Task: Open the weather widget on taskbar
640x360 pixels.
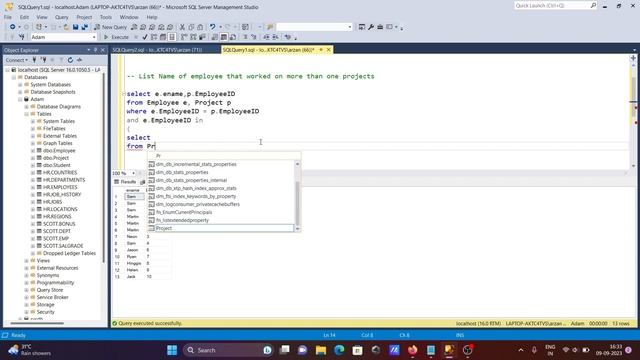Action: click(30, 350)
